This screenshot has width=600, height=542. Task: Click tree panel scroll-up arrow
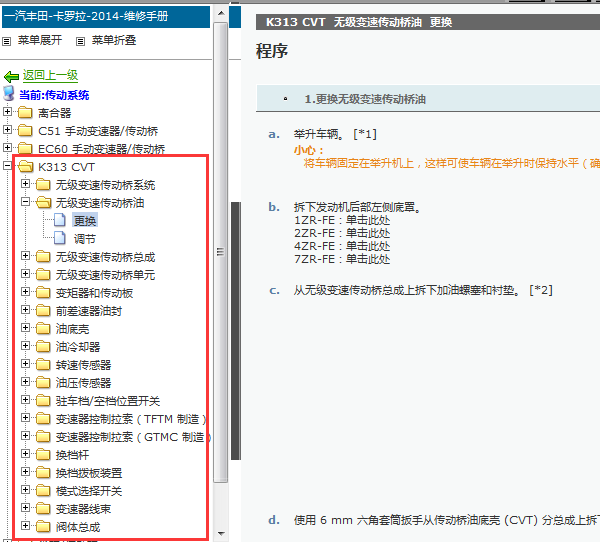tap(221, 13)
